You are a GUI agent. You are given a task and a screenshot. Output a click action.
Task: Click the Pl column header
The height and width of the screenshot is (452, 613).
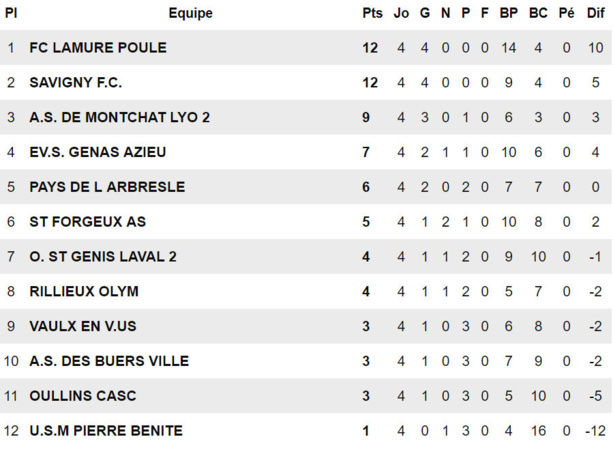11,14
